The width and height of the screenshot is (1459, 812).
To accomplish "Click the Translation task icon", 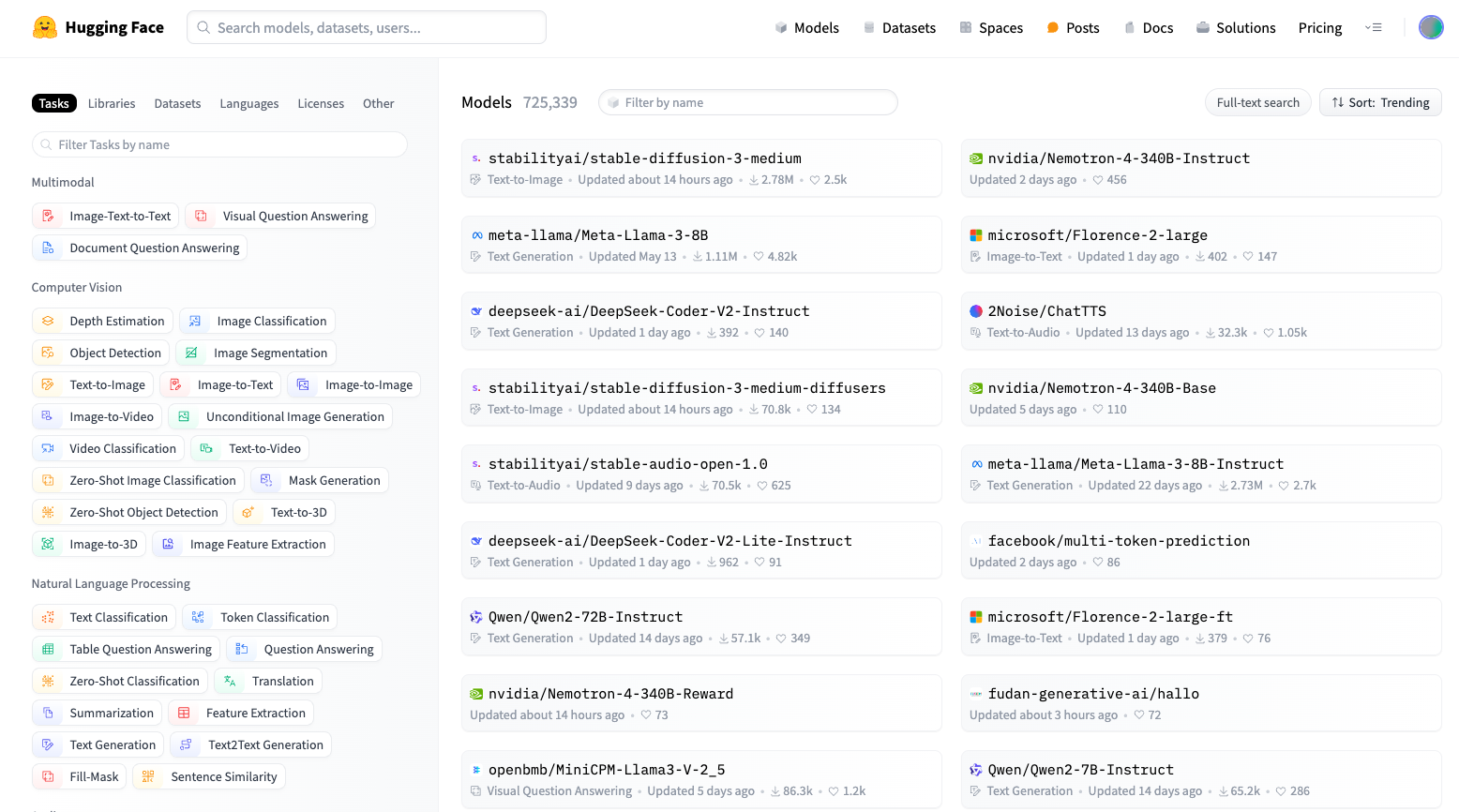I will (x=231, y=682).
